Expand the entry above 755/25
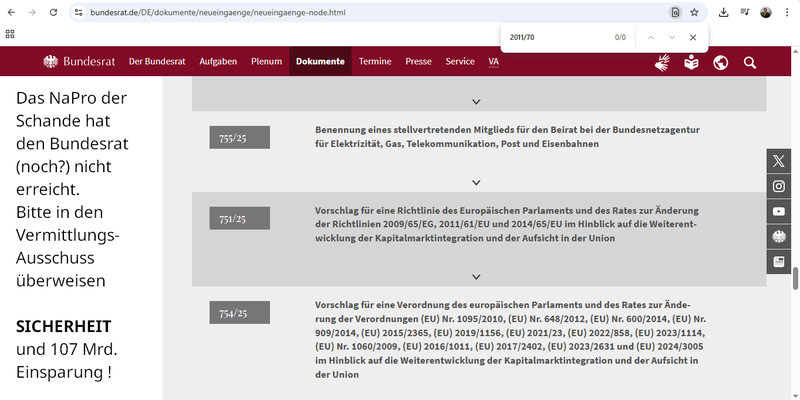Viewport: 800px width, 400px height. 476,101
